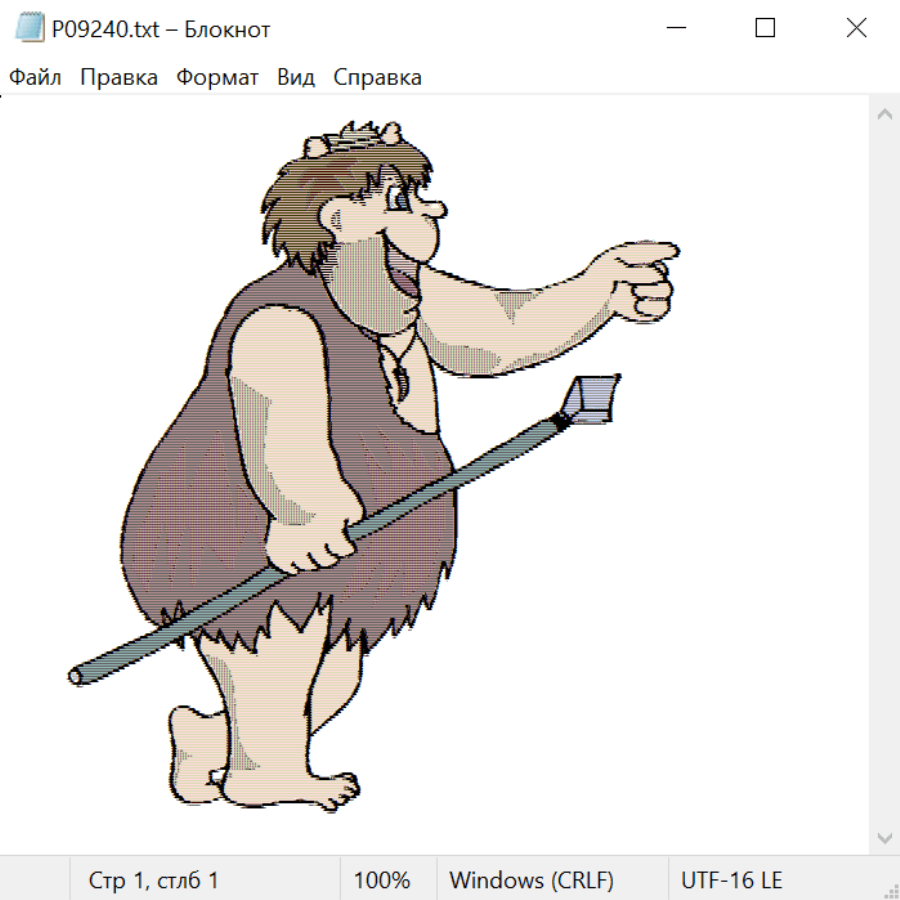Viewport: 900px width, 900px height.
Task: Open the Правка menu
Action: (119, 78)
